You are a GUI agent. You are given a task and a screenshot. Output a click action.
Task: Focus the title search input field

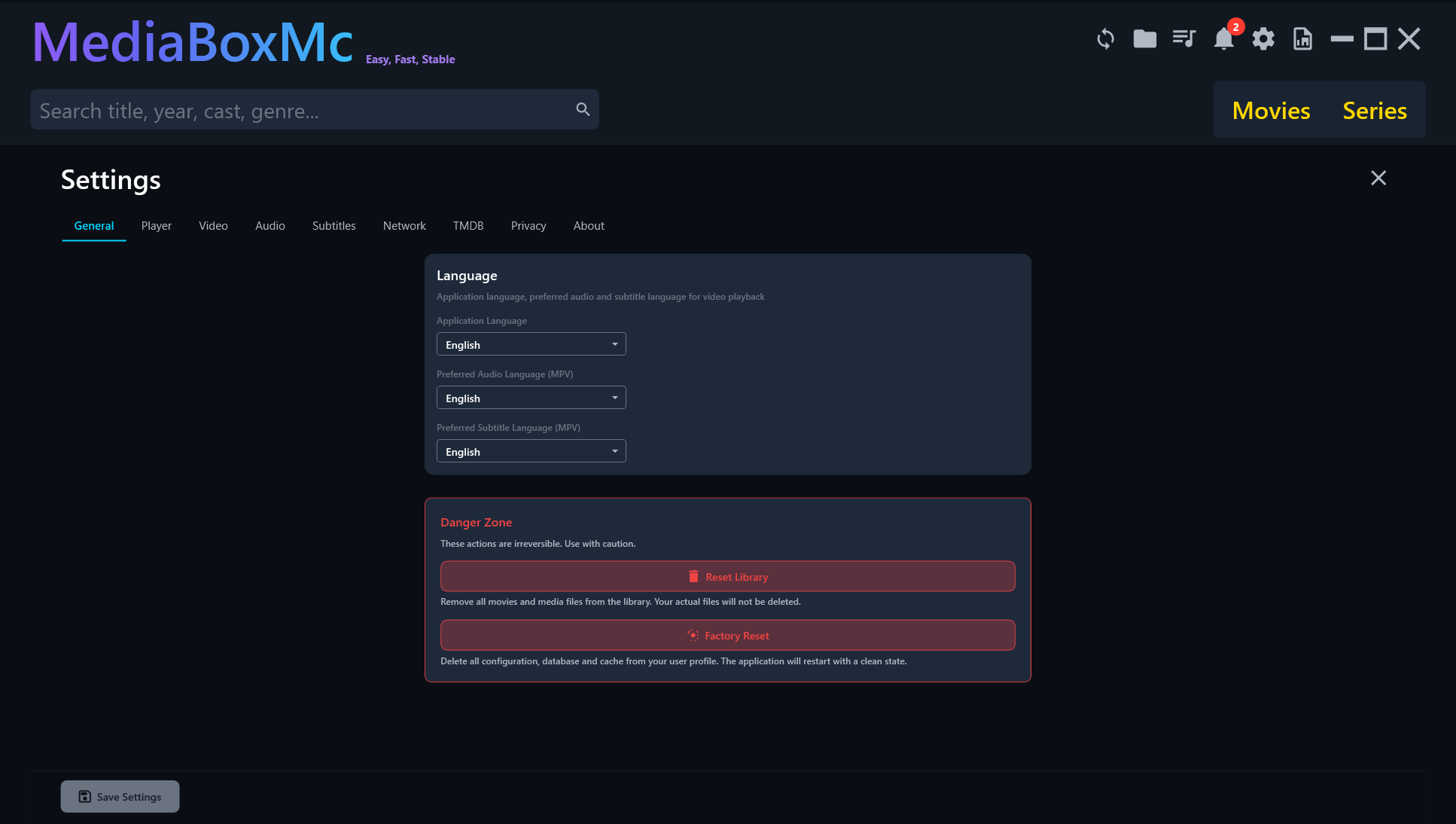click(x=301, y=110)
